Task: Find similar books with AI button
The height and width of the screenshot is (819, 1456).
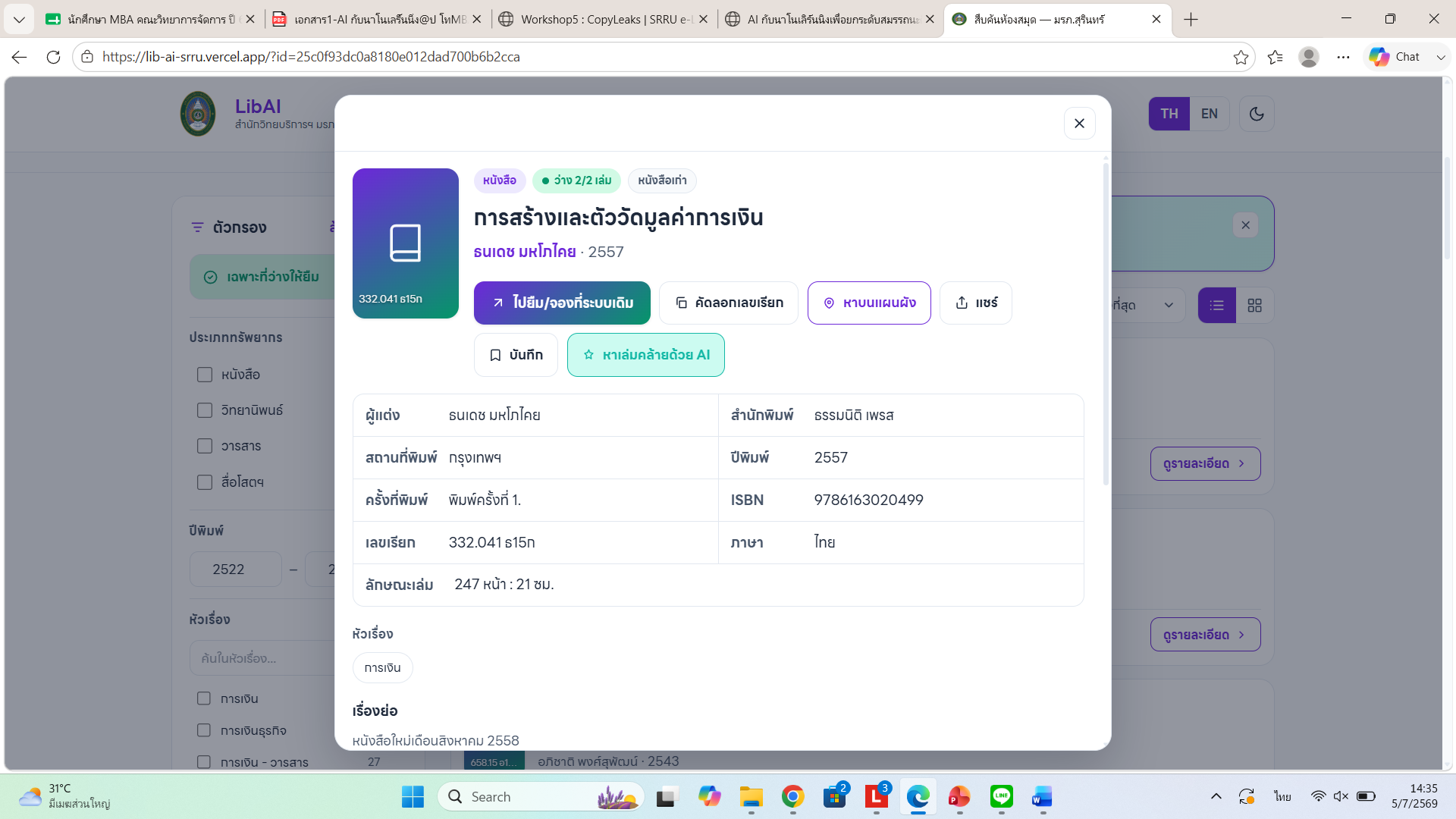Action: [x=646, y=355]
